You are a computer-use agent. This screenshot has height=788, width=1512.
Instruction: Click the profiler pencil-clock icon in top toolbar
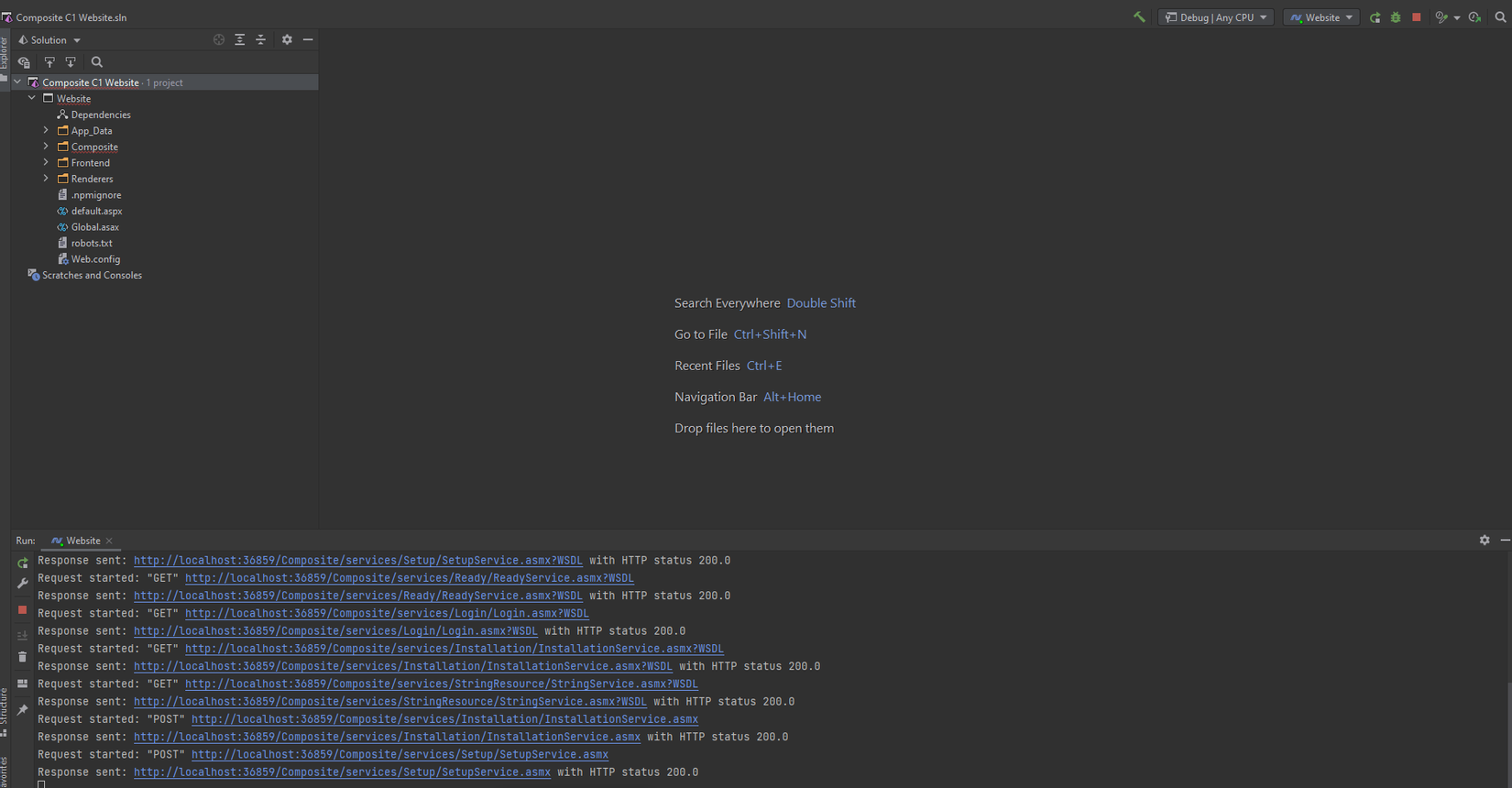click(1441, 17)
